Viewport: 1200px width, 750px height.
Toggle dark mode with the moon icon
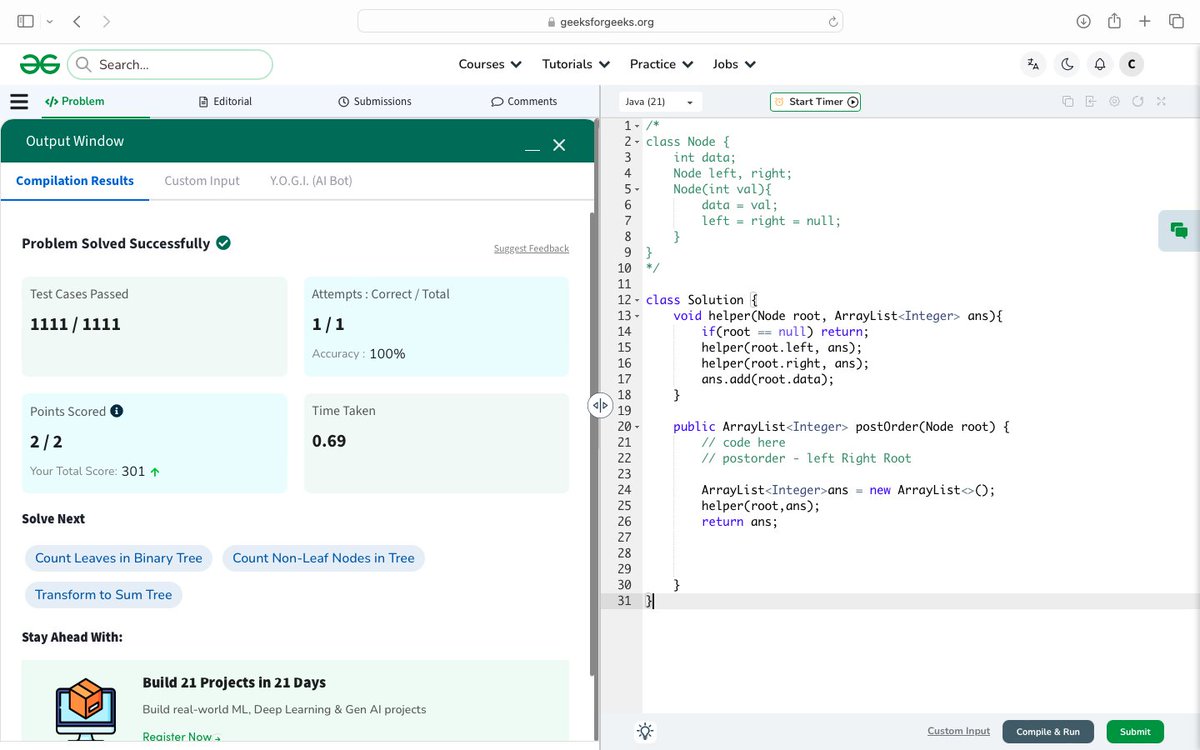[1066, 63]
